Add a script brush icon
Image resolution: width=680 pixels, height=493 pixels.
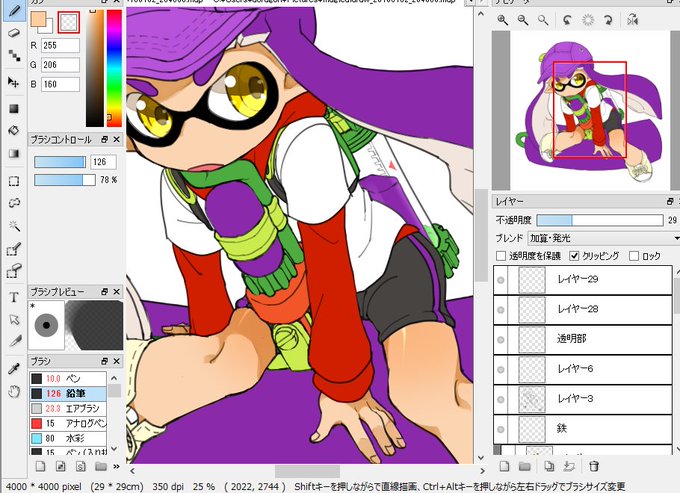pyautogui.click(x=81, y=467)
